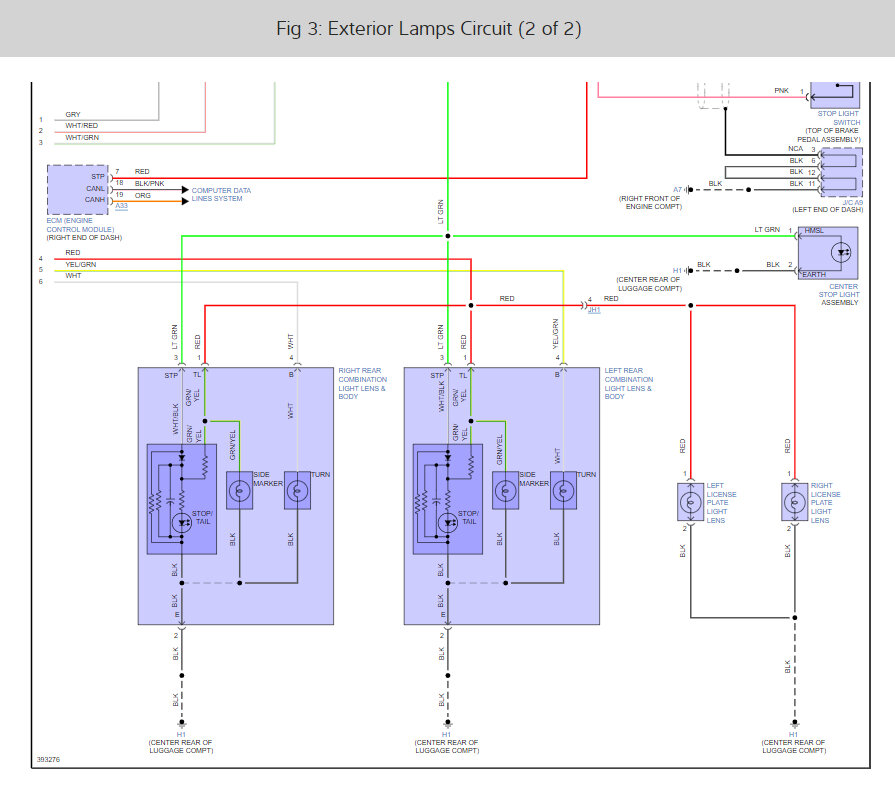Click the JH1 connector pin 4 symbol on RED wire
The image size is (895, 794).
[x=584, y=305]
